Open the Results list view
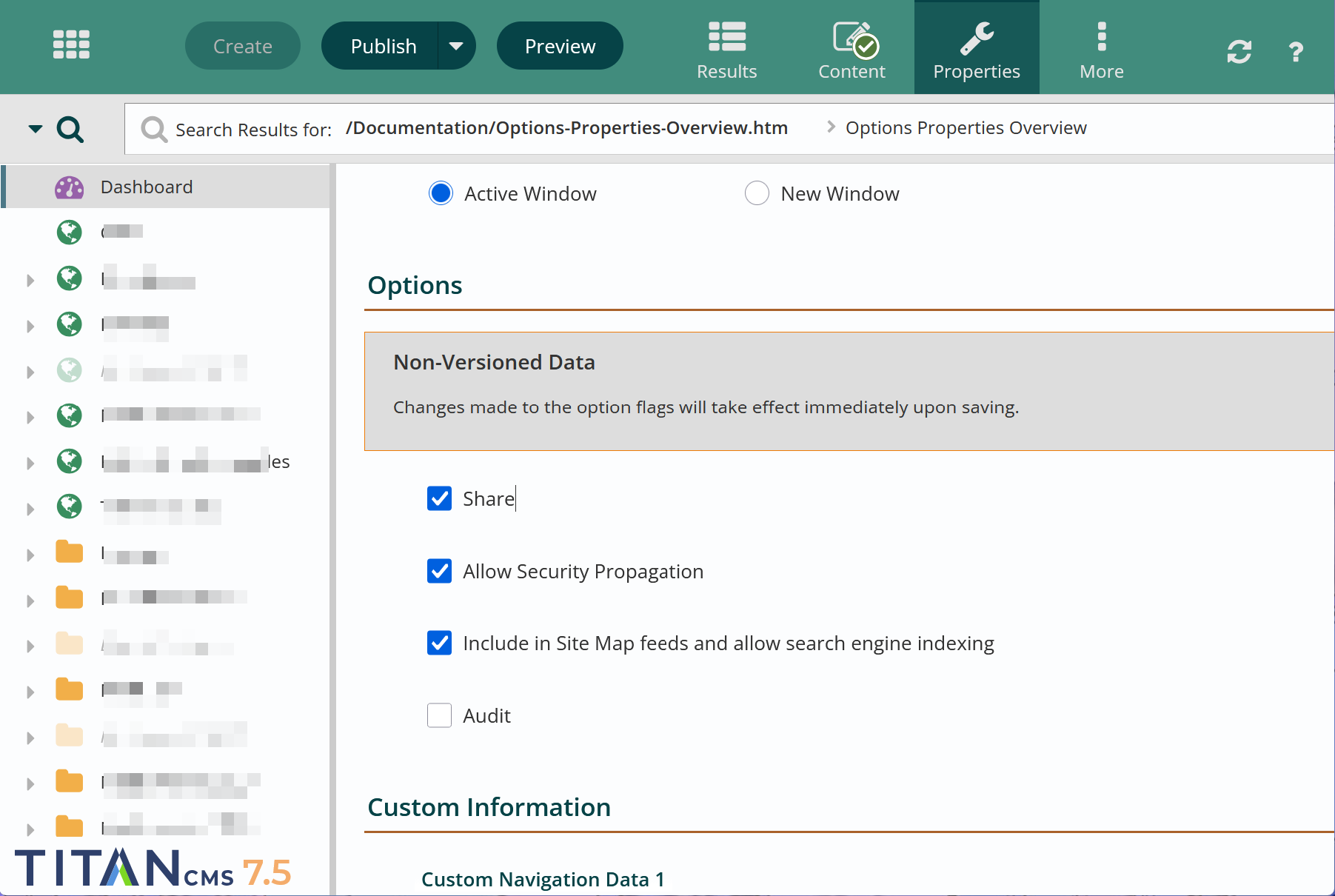 726,49
